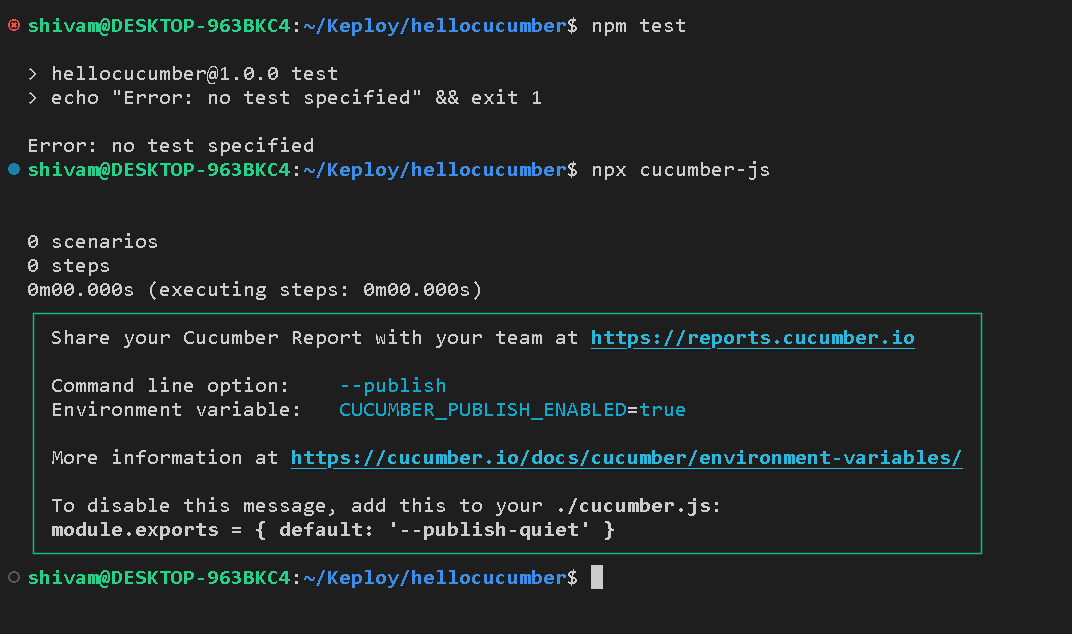Open the cucumber.io environment-variables docs link
This screenshot has height=634, width=1072.
(x=626, y=458)
